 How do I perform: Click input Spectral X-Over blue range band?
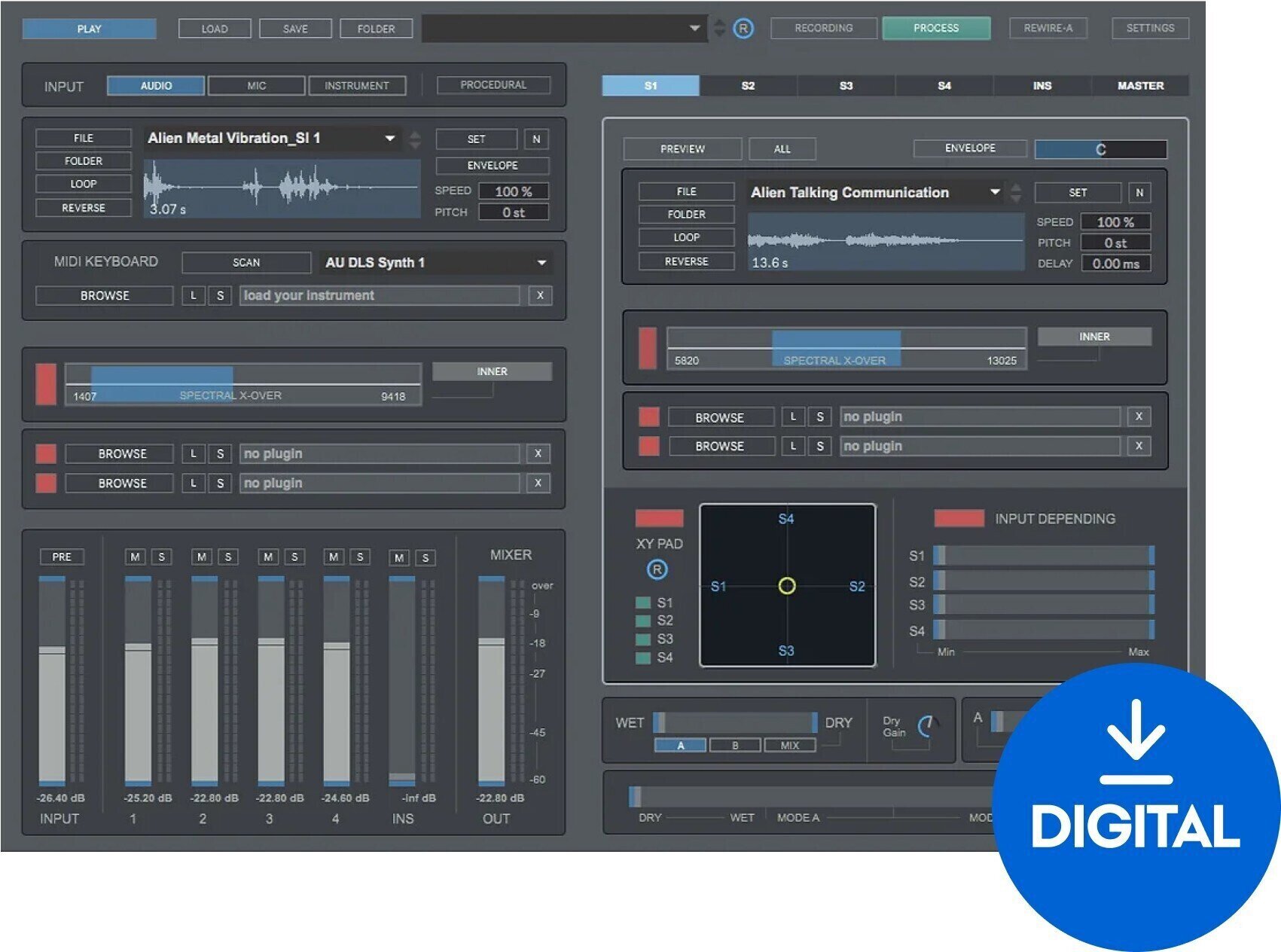pyautogui.click(x=162, y=384)
